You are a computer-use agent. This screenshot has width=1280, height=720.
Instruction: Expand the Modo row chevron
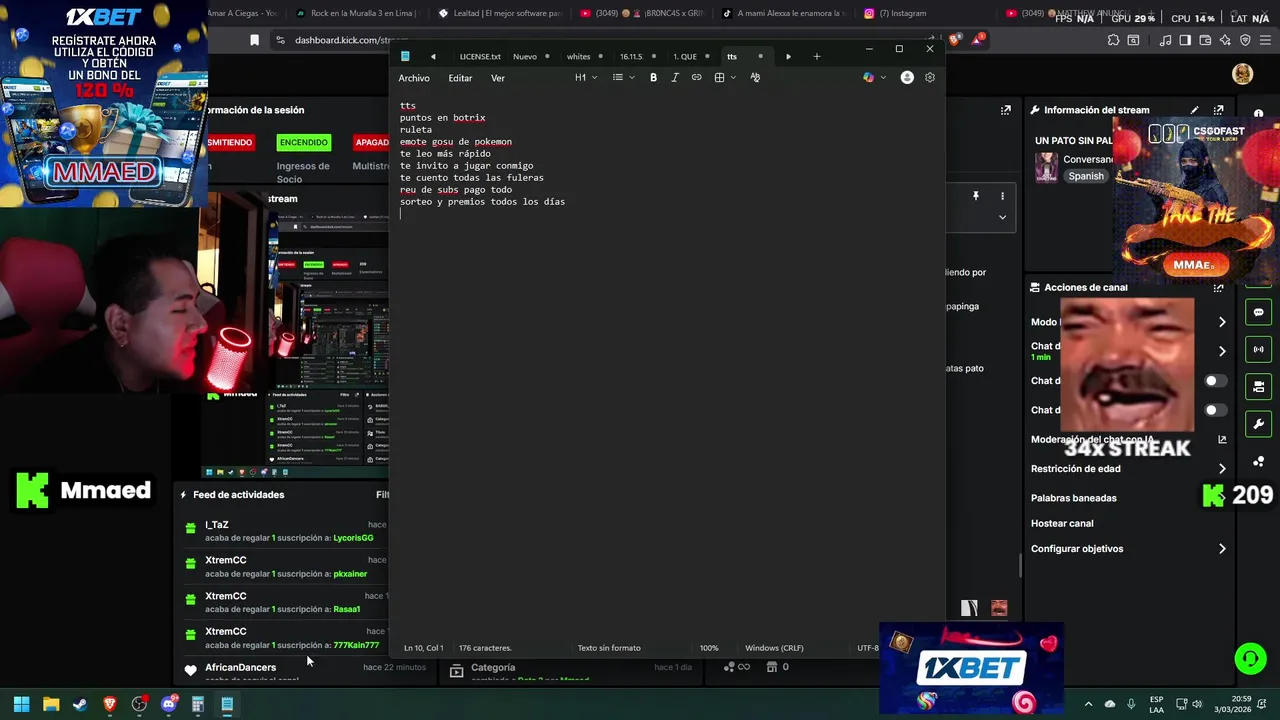click(1222, 322)
